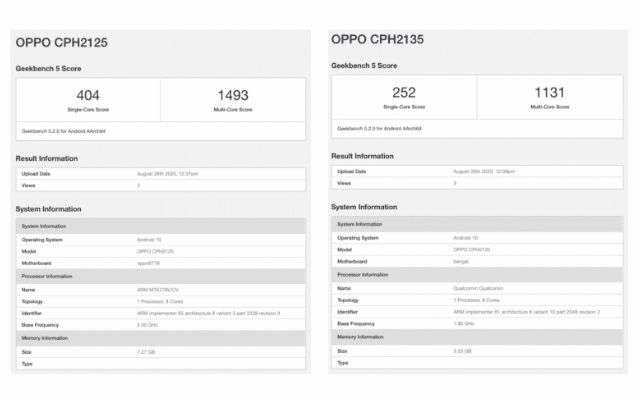The image size is (640, 400).
Task: Click the single-core score 404
Action: click(88, 95)
